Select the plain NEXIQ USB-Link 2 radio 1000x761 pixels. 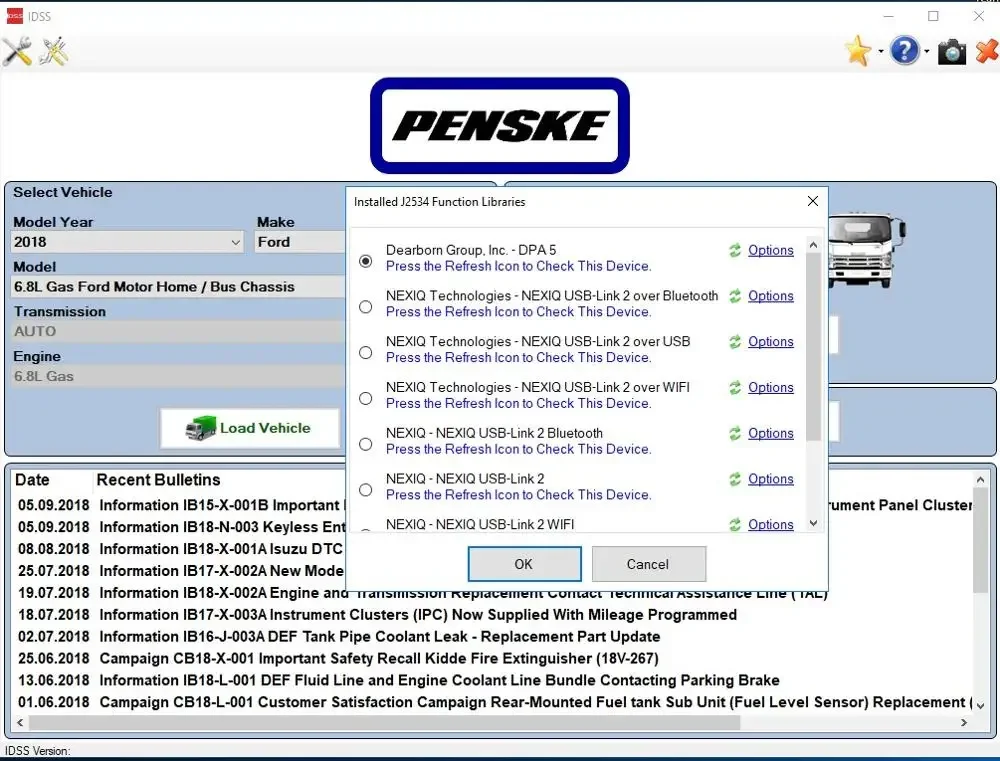(365, 490)
